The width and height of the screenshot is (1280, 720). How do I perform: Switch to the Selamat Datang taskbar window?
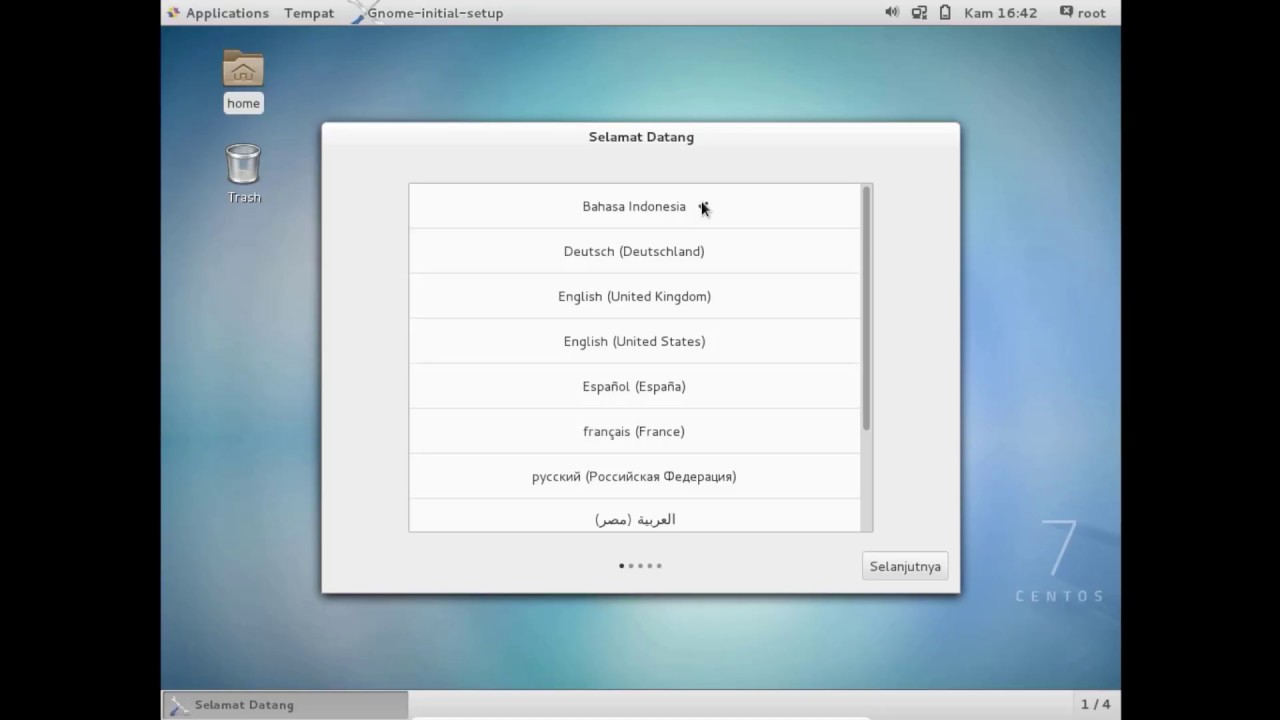pyautogui.click(x=285, y=705)
